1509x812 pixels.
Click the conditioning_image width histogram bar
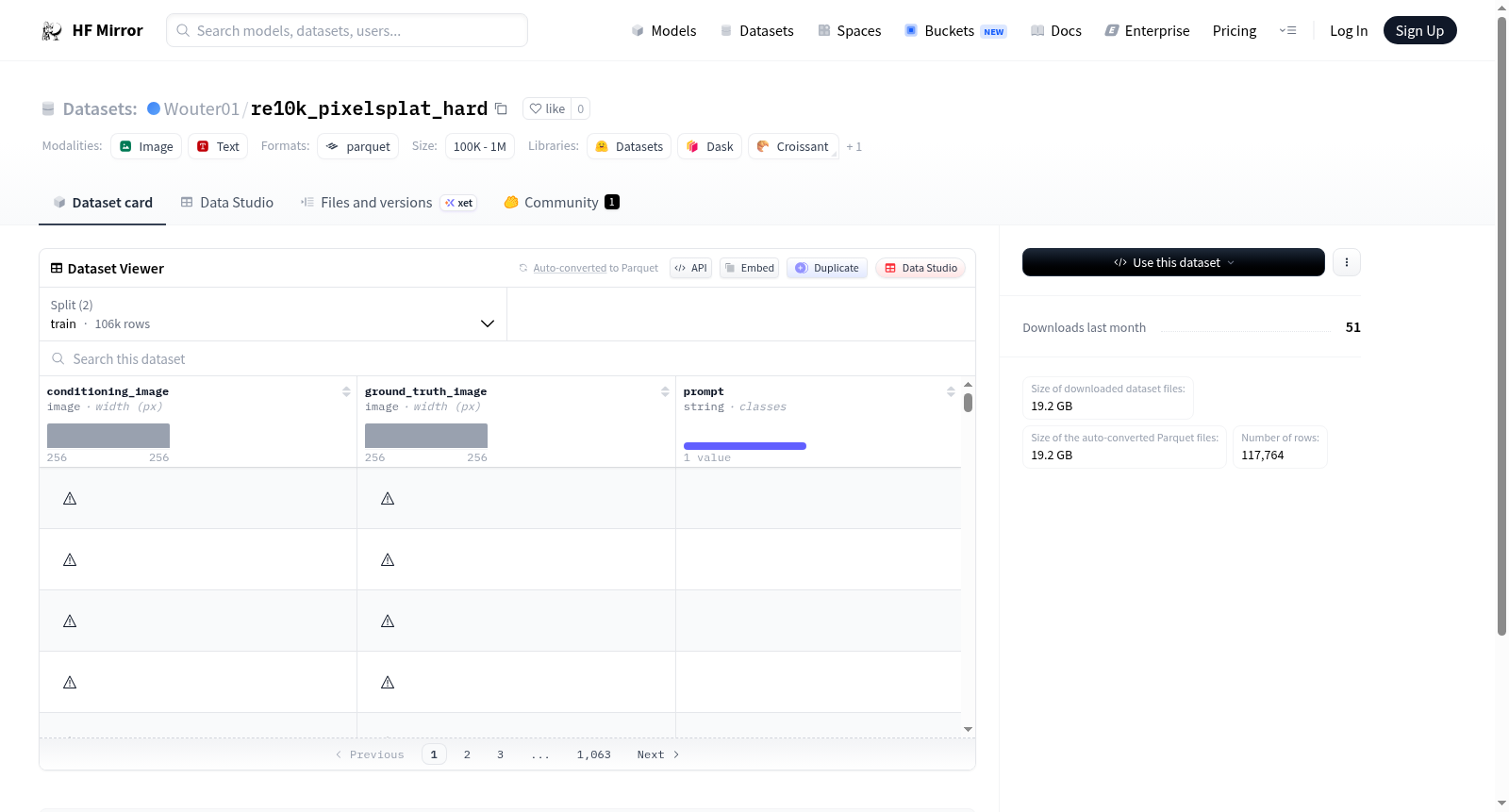tap(108, 435)
